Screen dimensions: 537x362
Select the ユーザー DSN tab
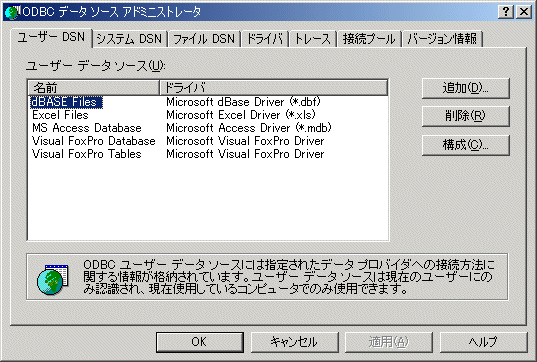[x=51, y=37]
